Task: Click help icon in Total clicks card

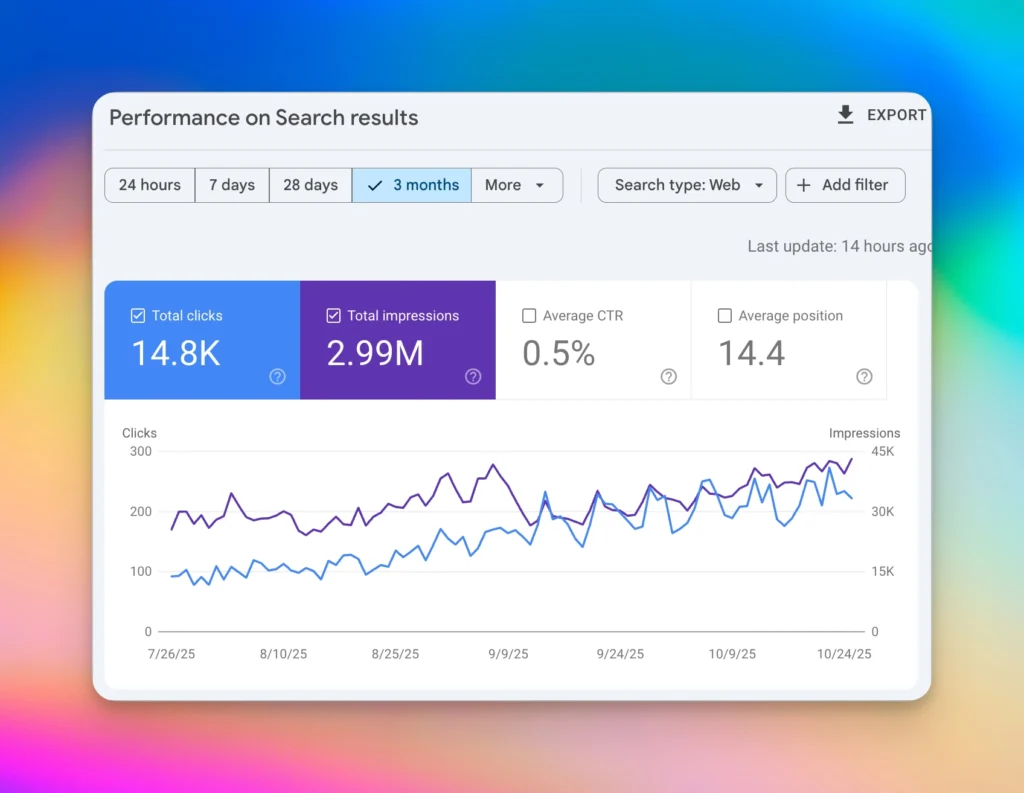Action: [x=278, y=377]
